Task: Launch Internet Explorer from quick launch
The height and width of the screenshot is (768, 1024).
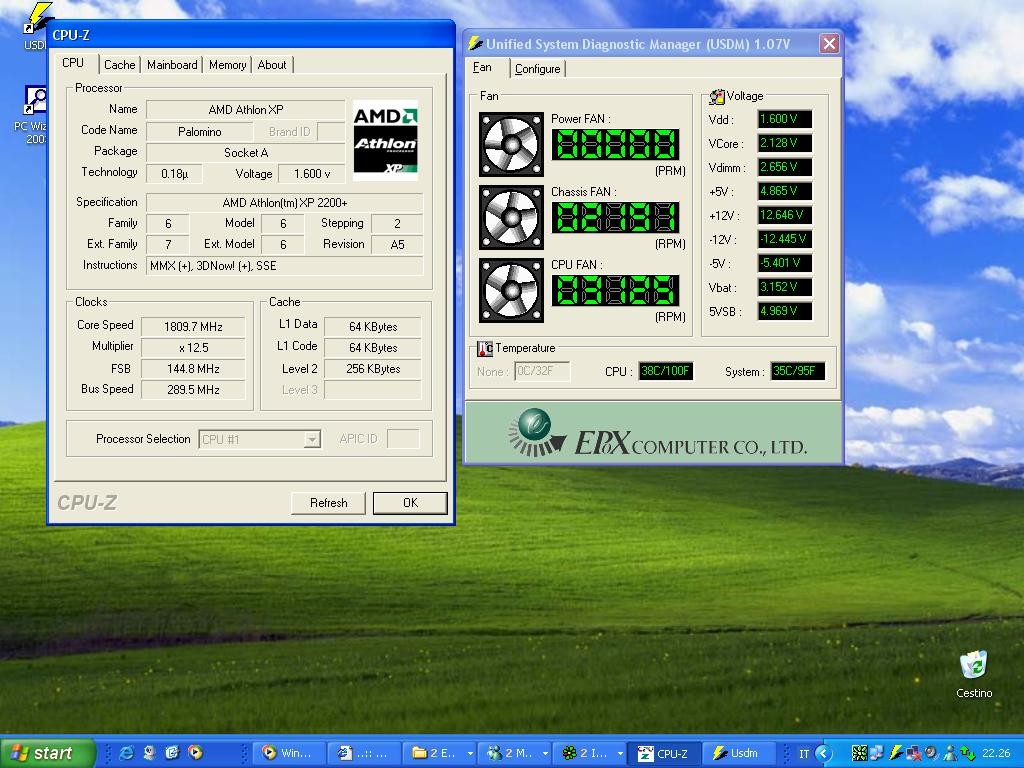Action: 126,753
